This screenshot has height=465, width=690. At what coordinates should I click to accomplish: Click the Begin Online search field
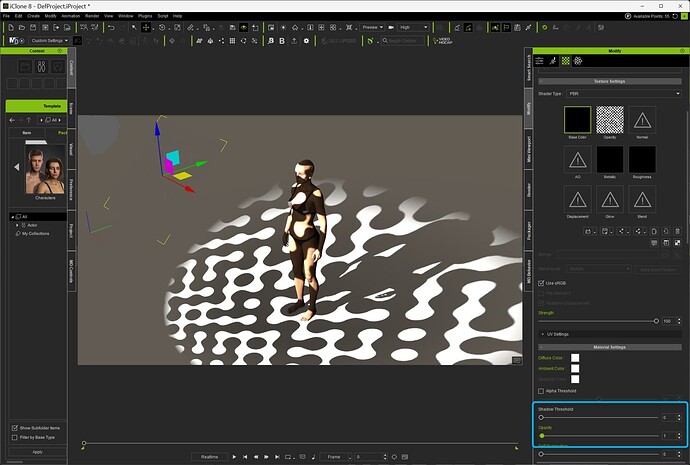pyautogui.click(x=403, y=40)
